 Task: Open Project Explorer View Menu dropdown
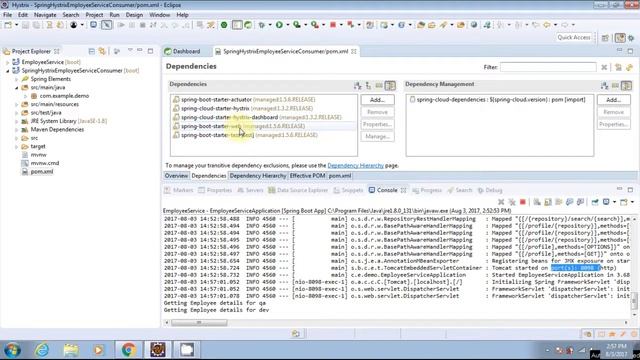pos(130,51)
